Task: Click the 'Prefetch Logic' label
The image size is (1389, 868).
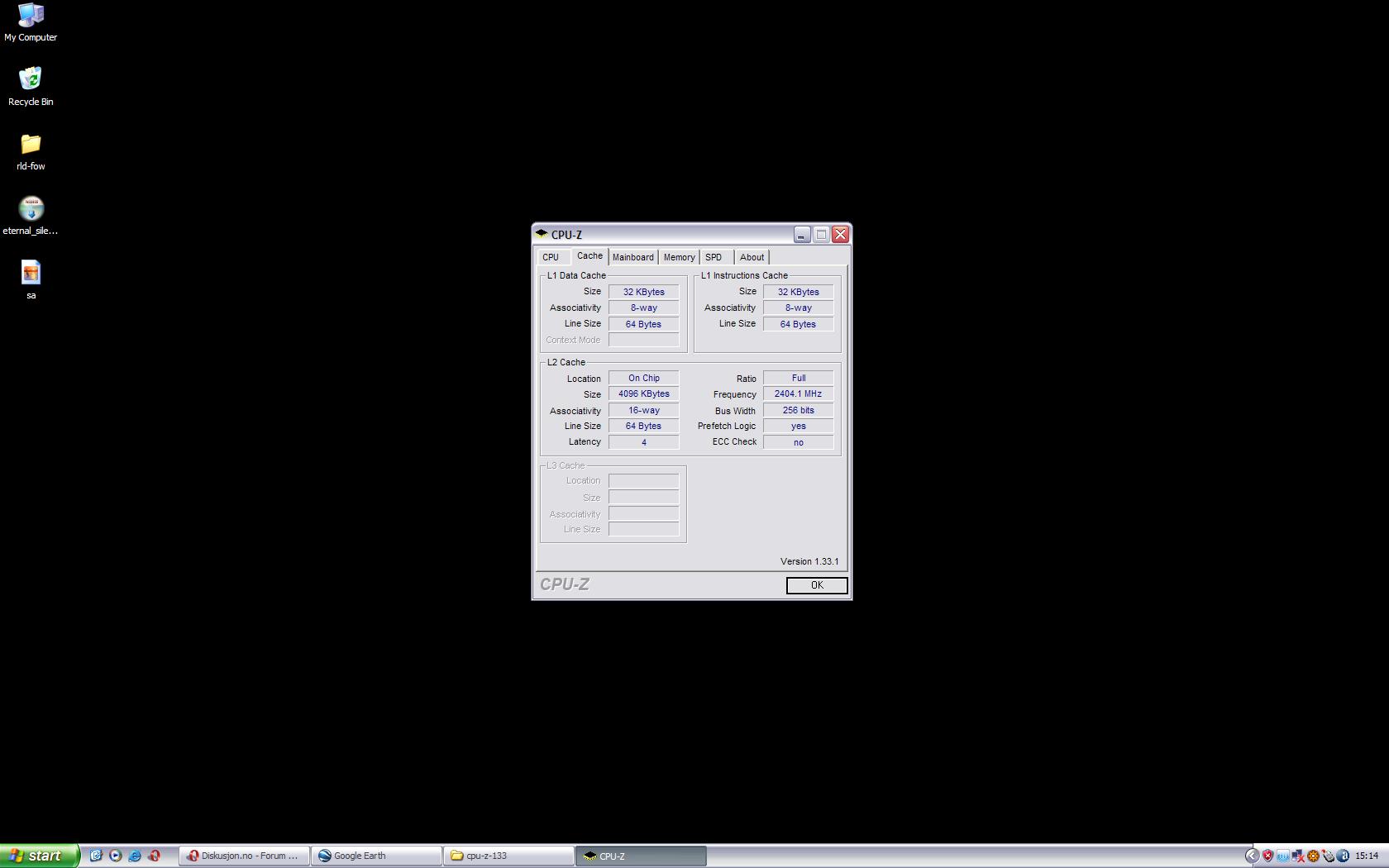Action: point(726,426)
